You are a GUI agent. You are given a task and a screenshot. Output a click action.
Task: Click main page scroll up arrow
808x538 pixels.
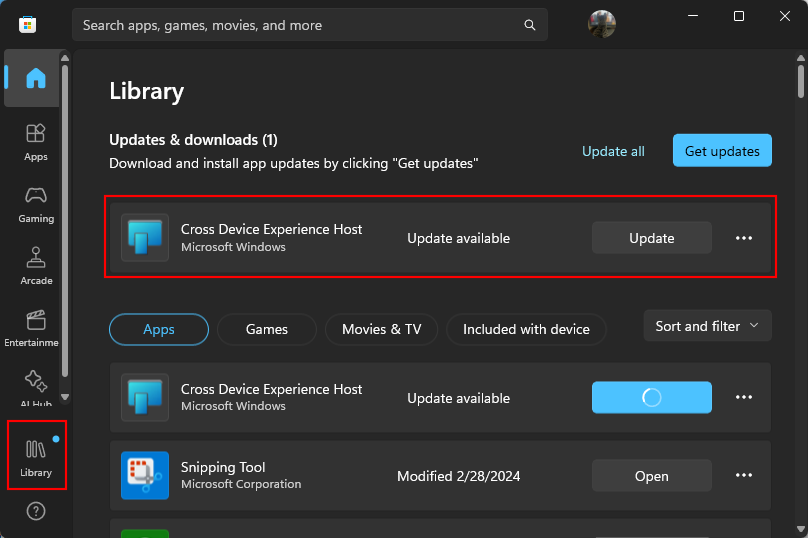(800, 58)
